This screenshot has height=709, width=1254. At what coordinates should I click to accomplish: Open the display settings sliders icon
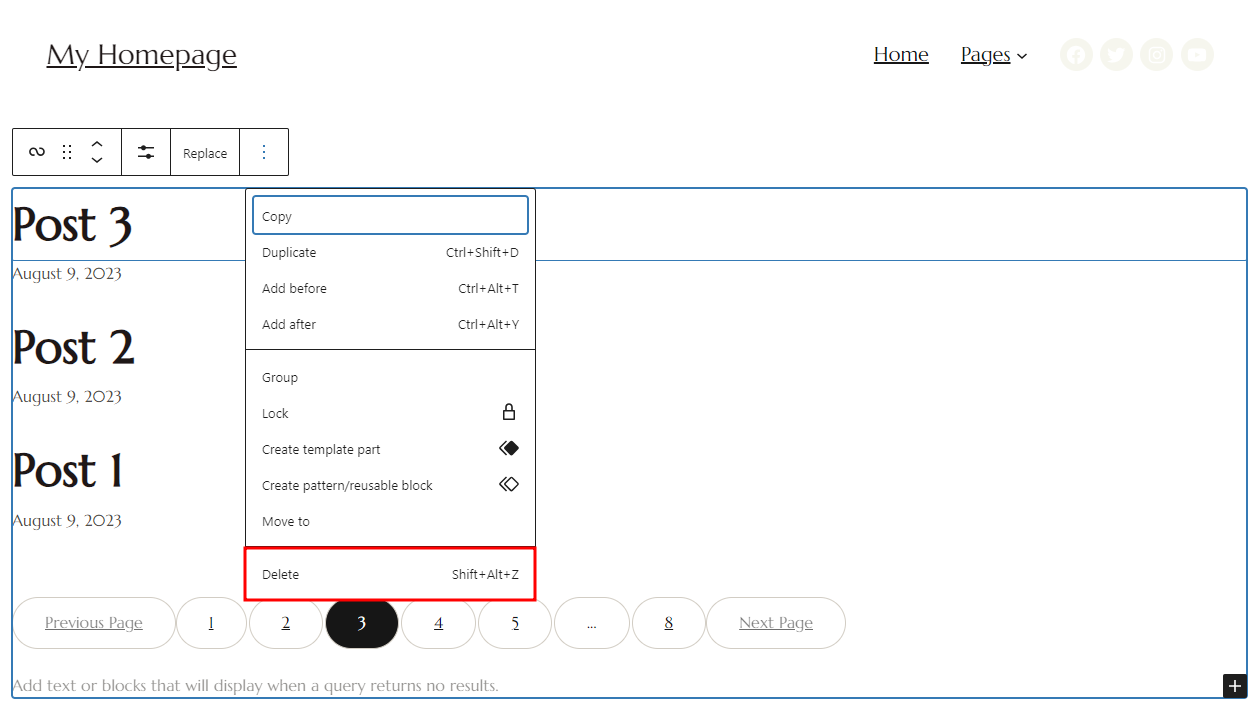146,151
